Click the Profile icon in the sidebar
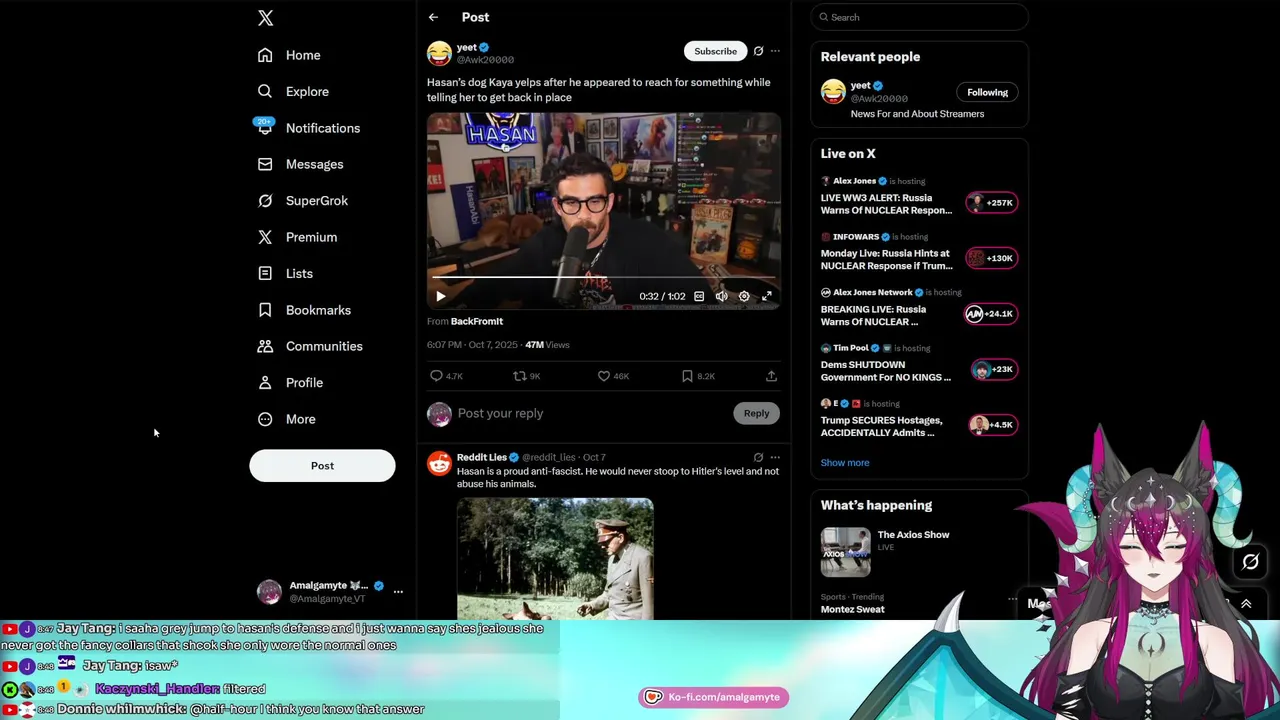This screenshot has height=720, width=1280. (x=265, y=383)
